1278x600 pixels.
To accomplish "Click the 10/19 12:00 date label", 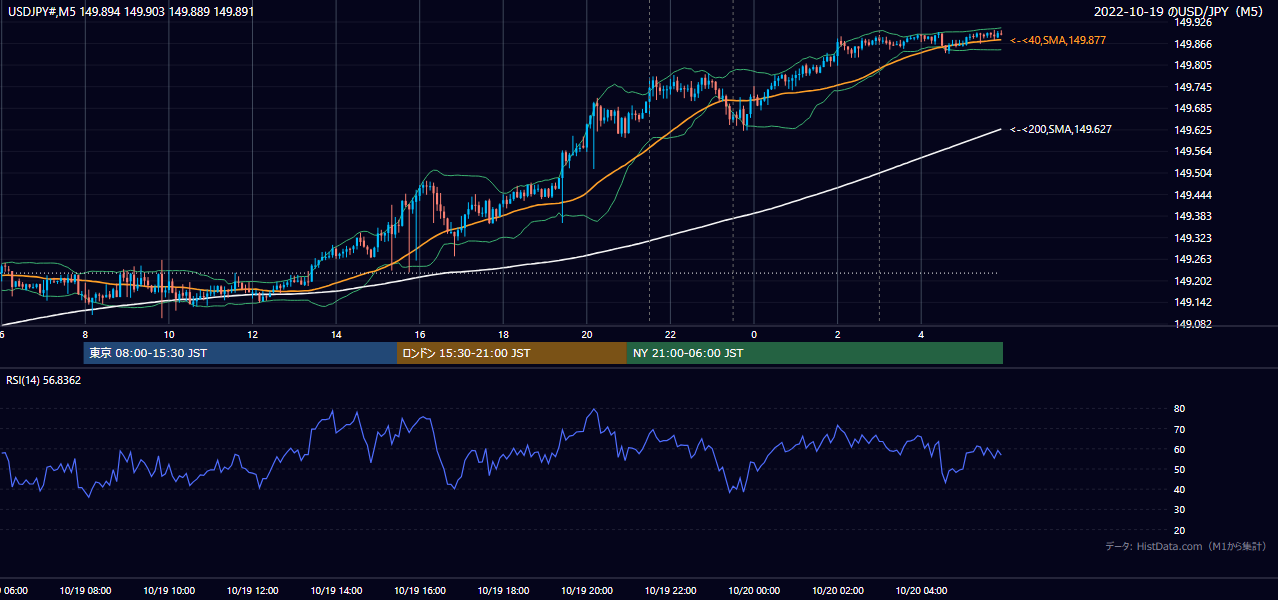I will 252,591.
